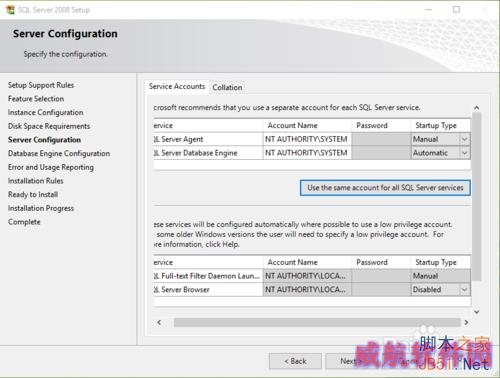
Task: Click the Full-text Filter Daemon Launcher service row
Action: point(207,276)
